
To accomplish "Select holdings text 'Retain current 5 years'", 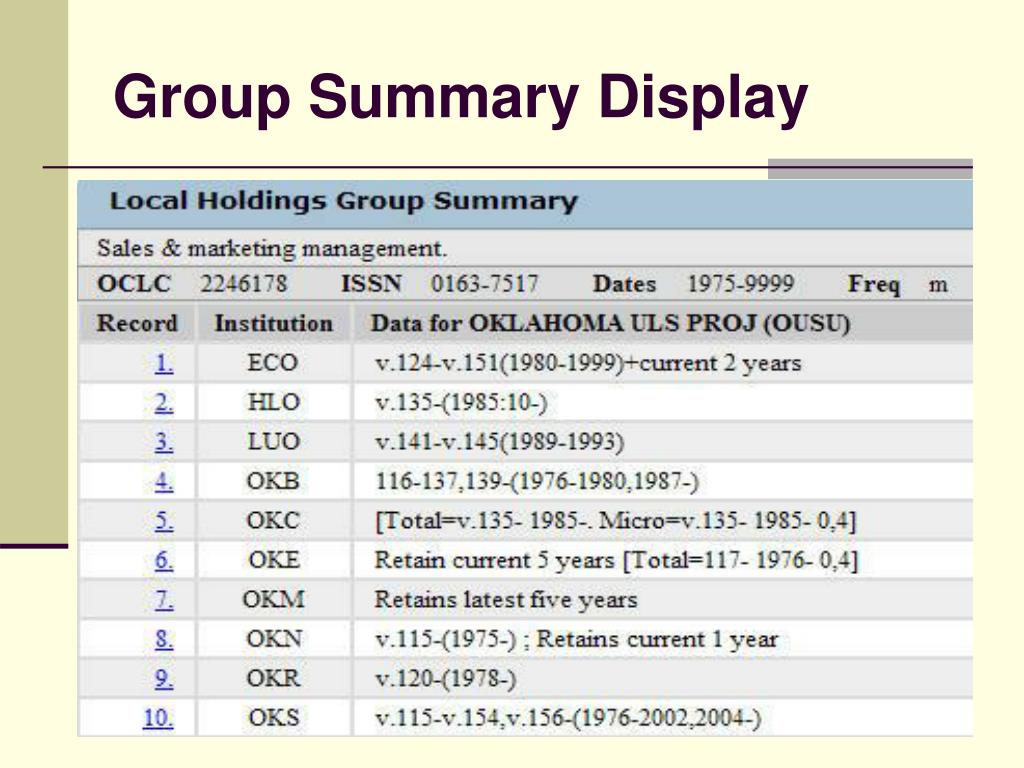I will pos(494,560).
